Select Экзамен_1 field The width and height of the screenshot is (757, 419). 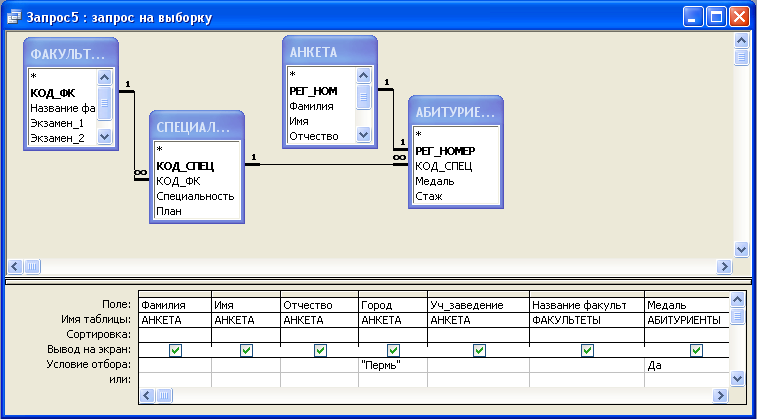coord(62,123)
